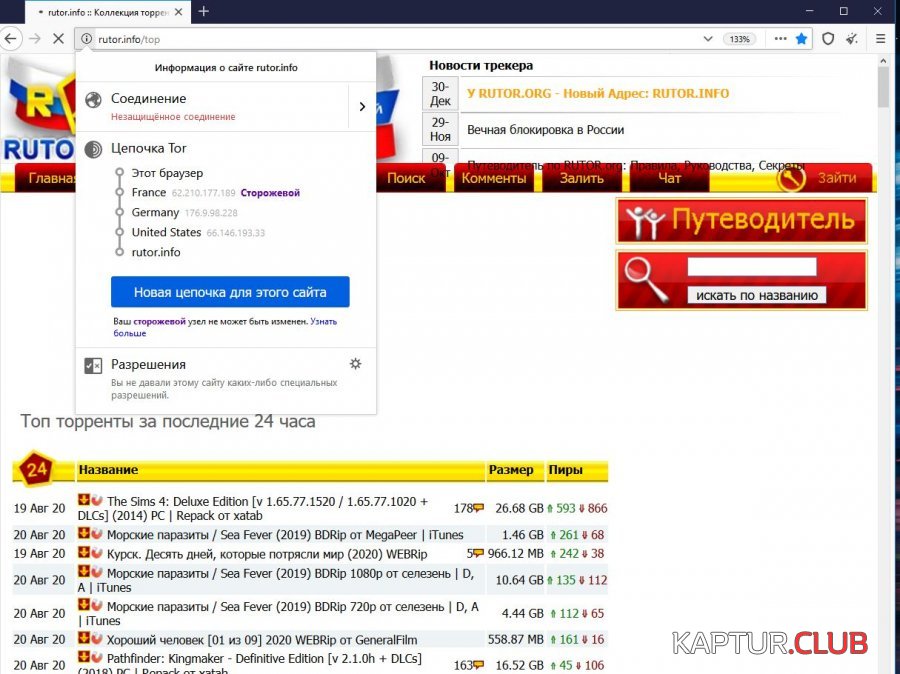Click magnet icon for Sea Fever 1080p row

click(96, 572)
